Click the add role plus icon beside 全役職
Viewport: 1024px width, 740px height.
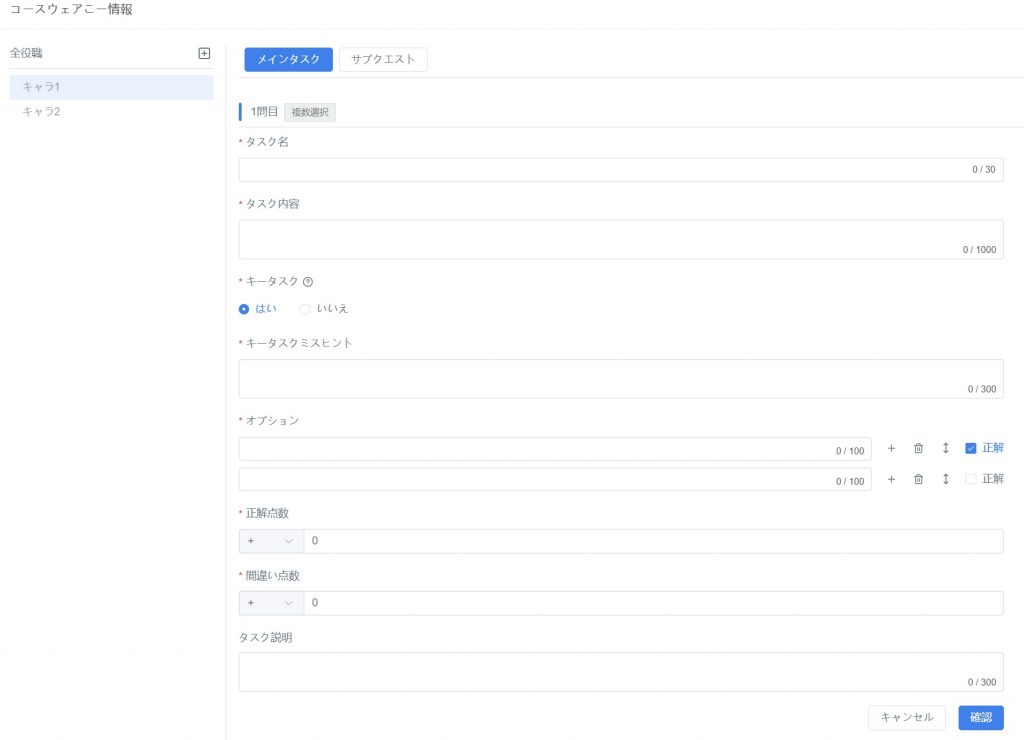coord(204,53)
